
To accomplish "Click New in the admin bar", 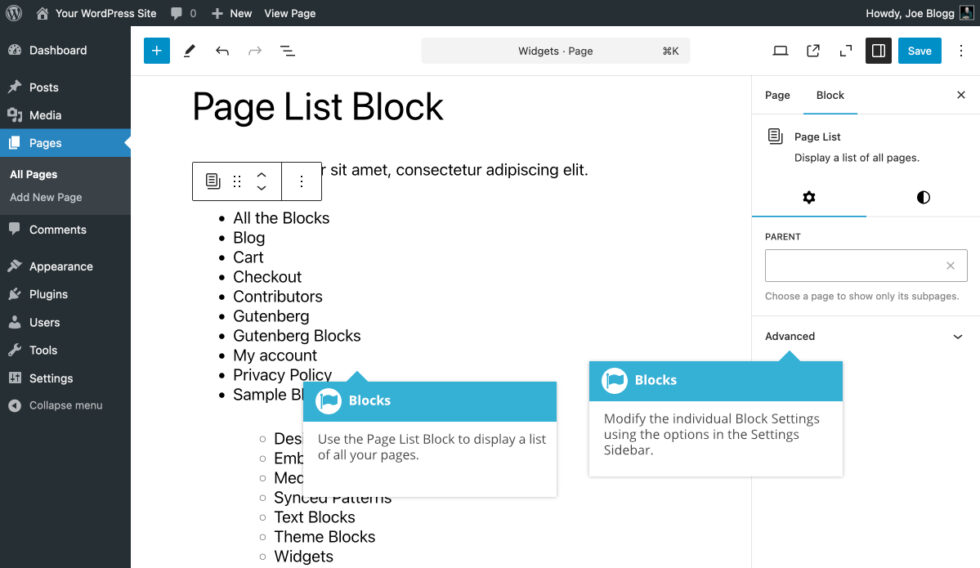I will pyautogui.click(x=232, y=13).
